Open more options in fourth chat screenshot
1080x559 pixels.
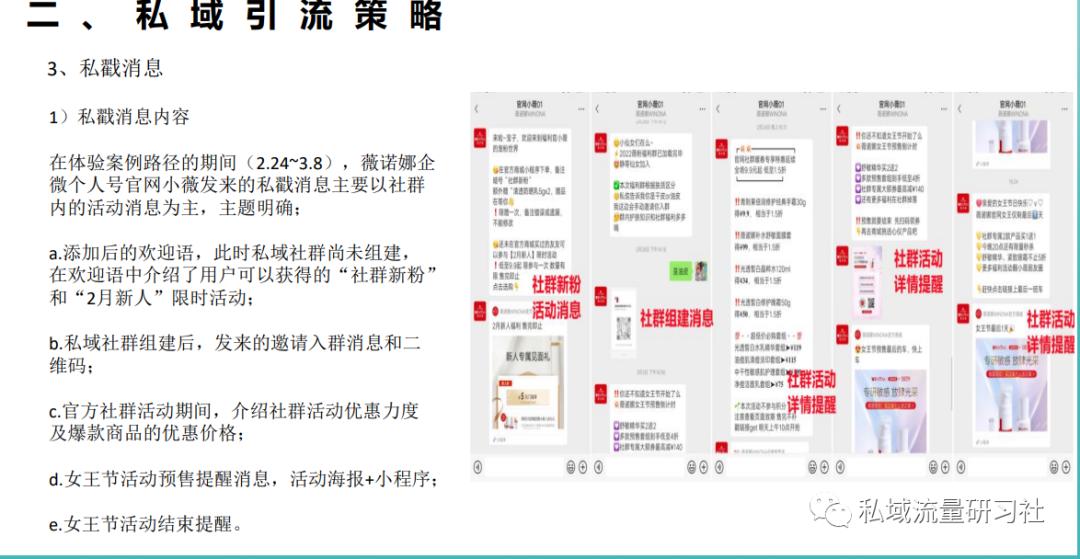(x=944, y=109)
